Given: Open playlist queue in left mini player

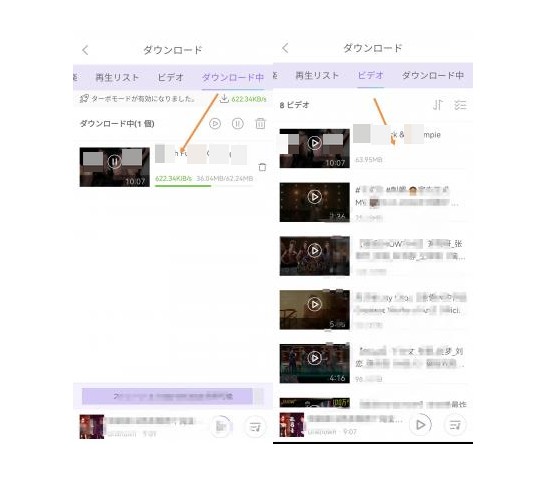Looking at the screenshot, I should 255,427.
